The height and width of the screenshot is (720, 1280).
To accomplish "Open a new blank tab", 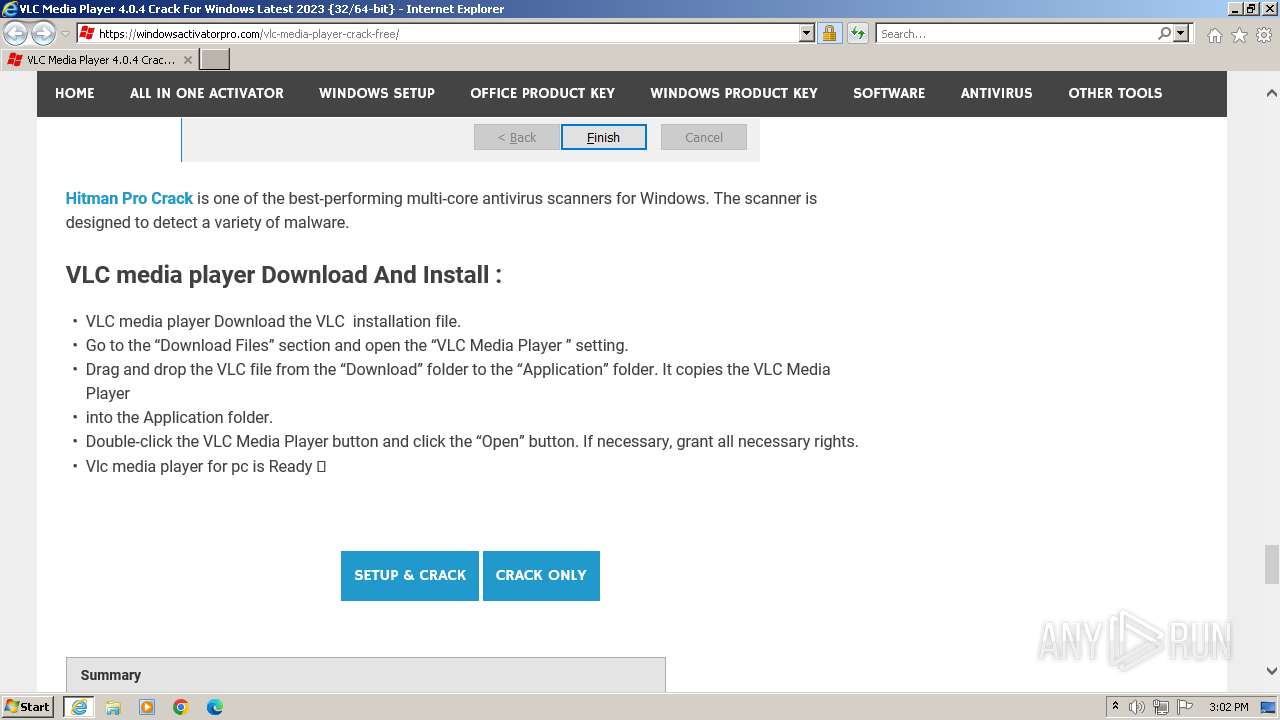I will click(215, 60).
